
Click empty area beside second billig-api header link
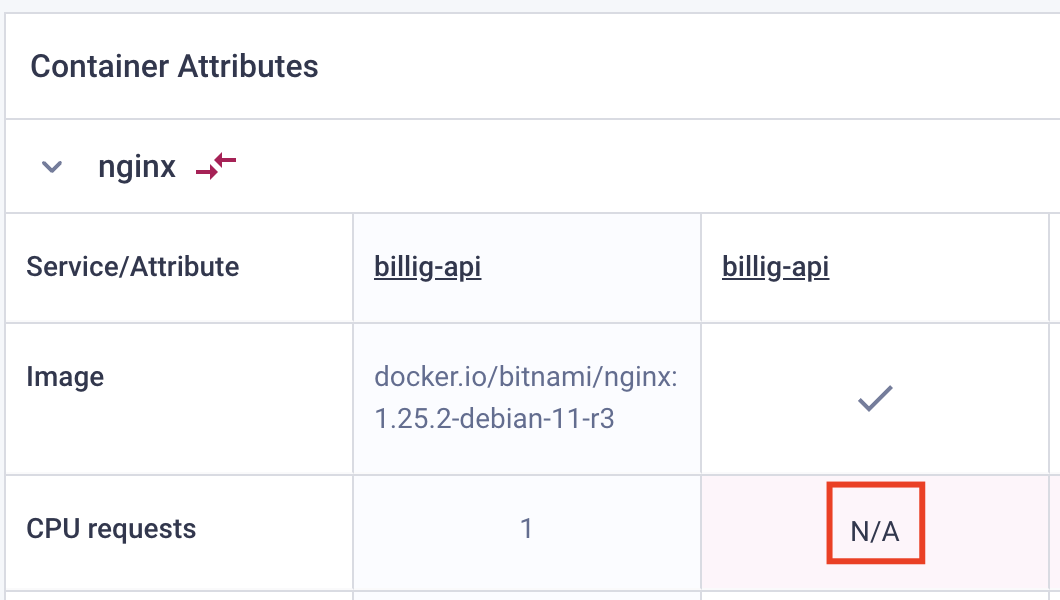(940, 268)
